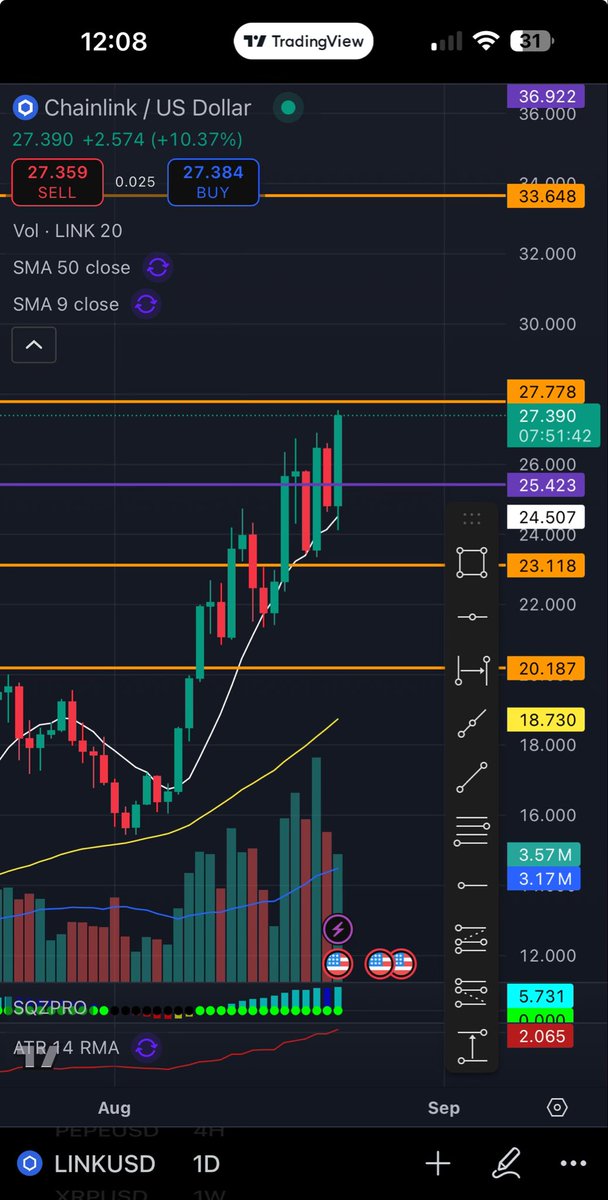Open the three-dots more menu
This screenshot has width=608, height=1200.
(x=573, y=1164)
